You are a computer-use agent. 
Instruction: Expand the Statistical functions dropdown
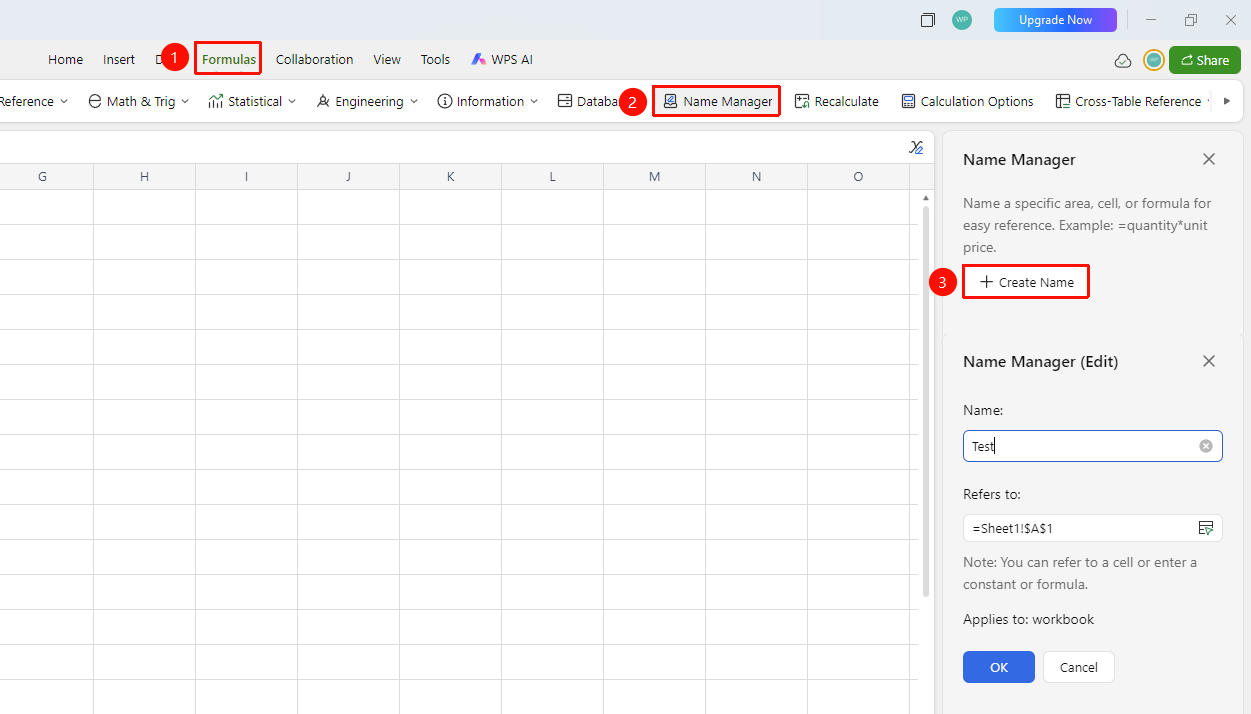[252, 101]
